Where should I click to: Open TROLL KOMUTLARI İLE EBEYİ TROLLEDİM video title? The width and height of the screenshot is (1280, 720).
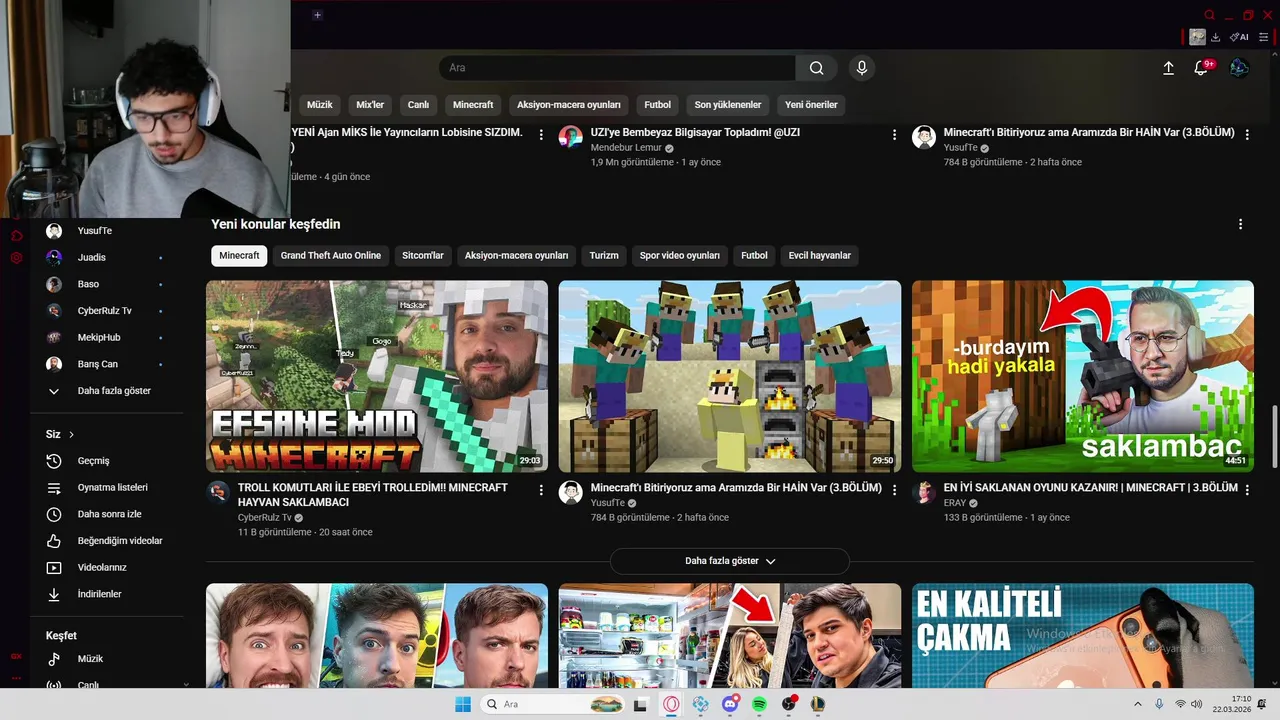tap(373, 495)
